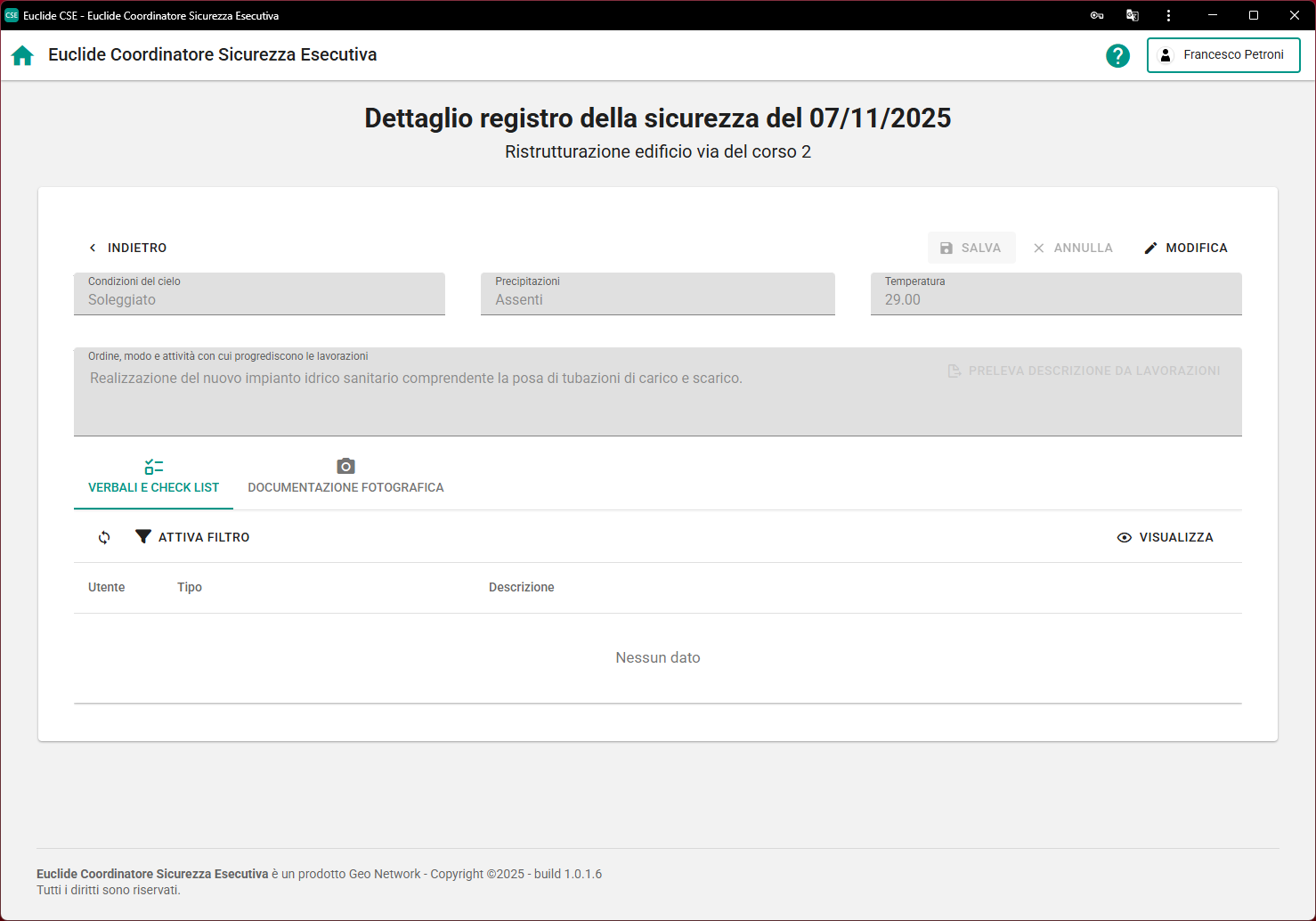The width and height of the screenshot is (1316, 921).
Task: Activate the filter with Attiva Filtro
Action: click(x=192, y=537)
